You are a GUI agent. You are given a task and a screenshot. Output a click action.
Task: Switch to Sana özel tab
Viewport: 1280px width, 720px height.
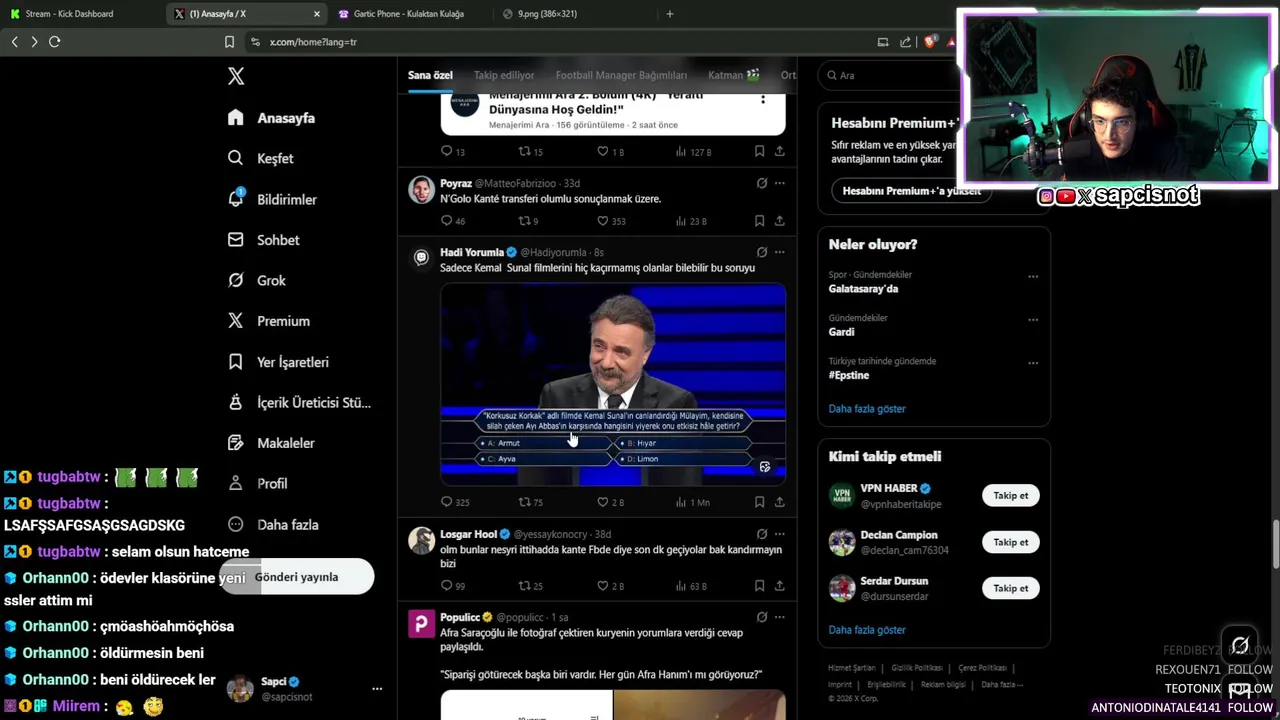(x=430, y=75)
